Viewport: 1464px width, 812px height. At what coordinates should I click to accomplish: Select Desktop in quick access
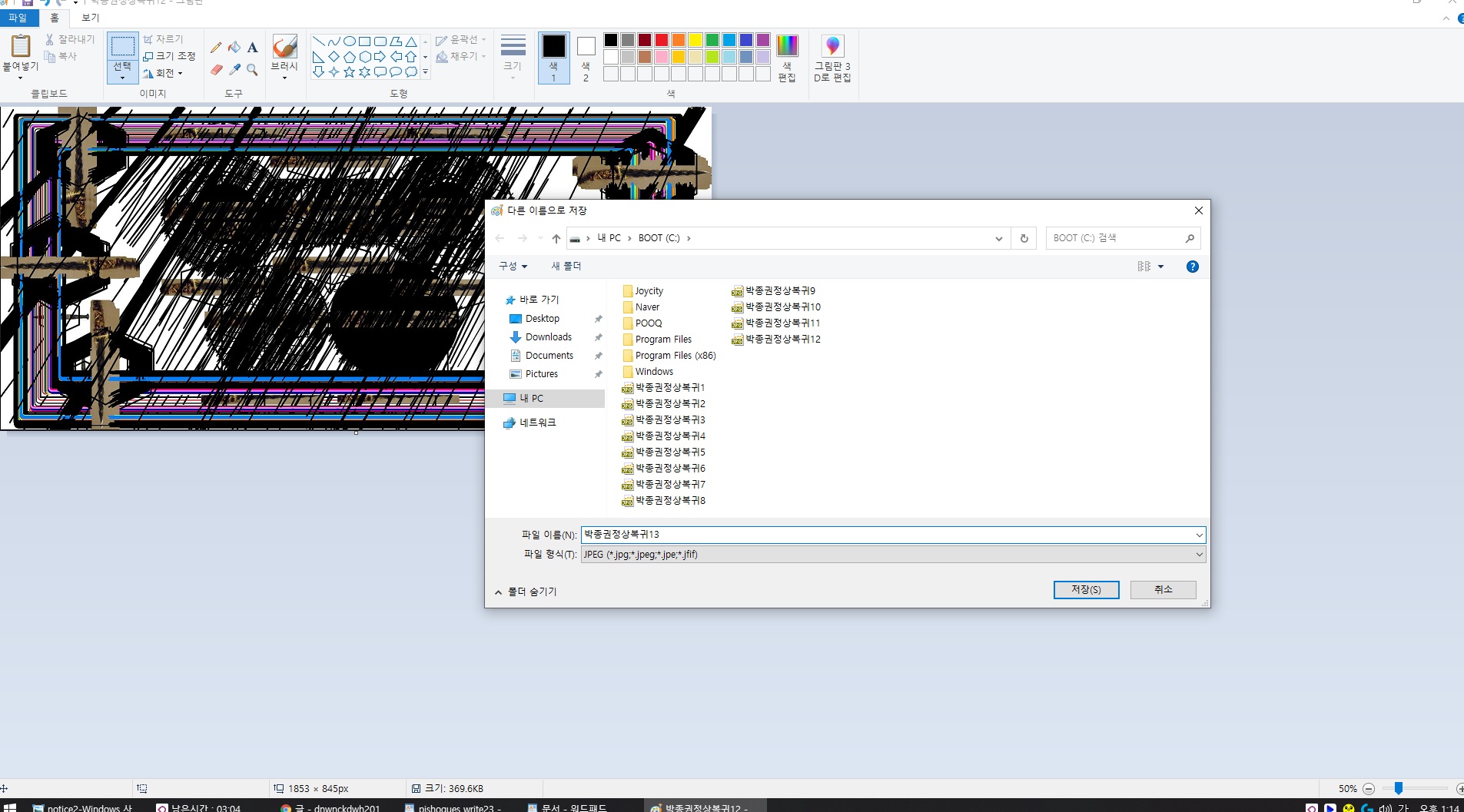[x=542, y=319]
